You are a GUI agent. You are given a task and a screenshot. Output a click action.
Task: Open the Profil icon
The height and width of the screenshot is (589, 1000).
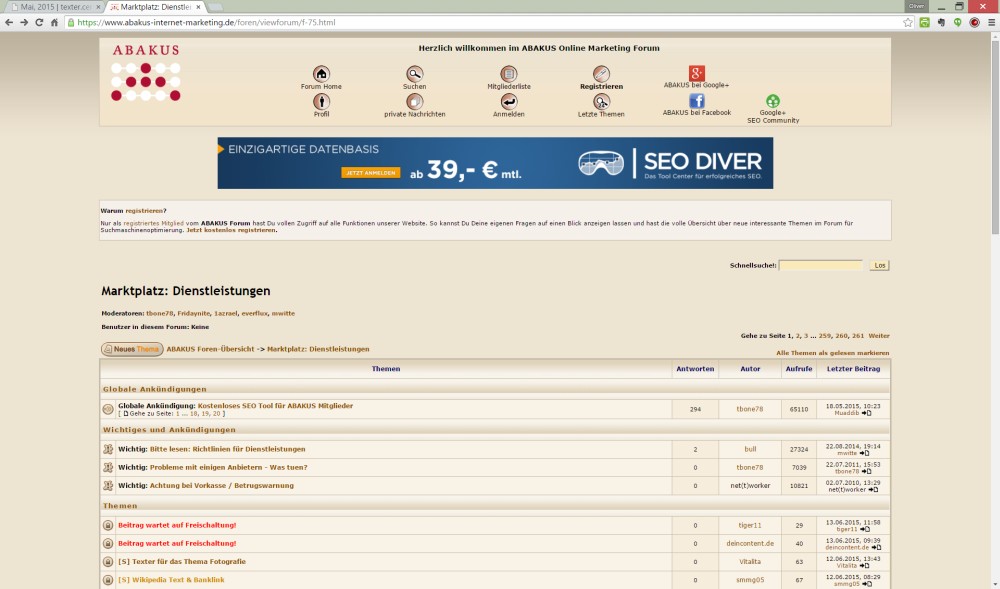(x=321, y=101)
